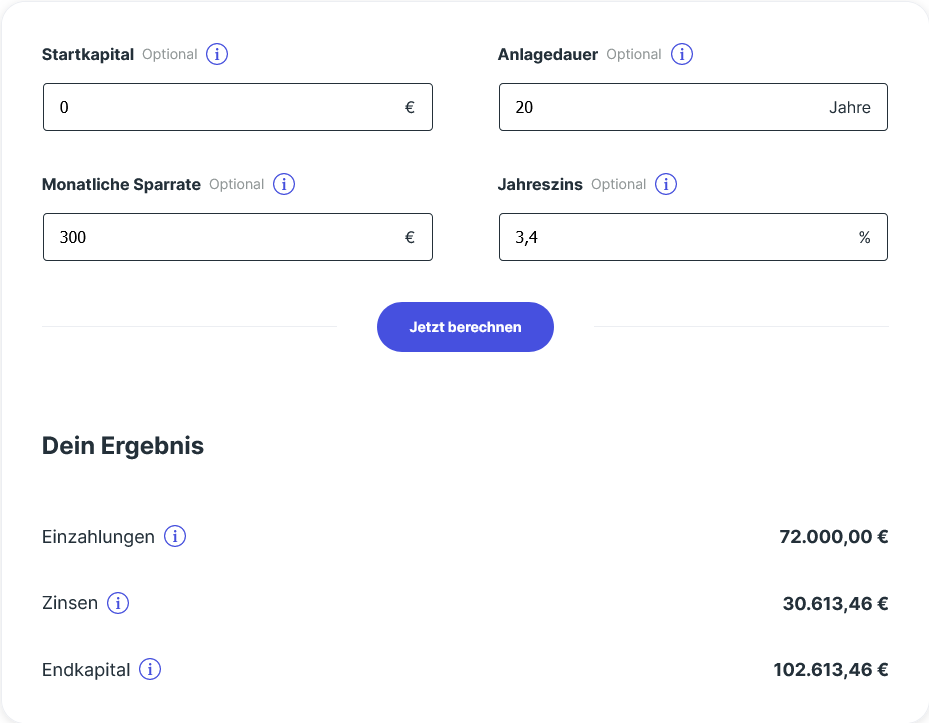Image resolution: width=929 pixels, height=723 pixels.
Task: Focus the Startkapital input field
Action: 220,107
